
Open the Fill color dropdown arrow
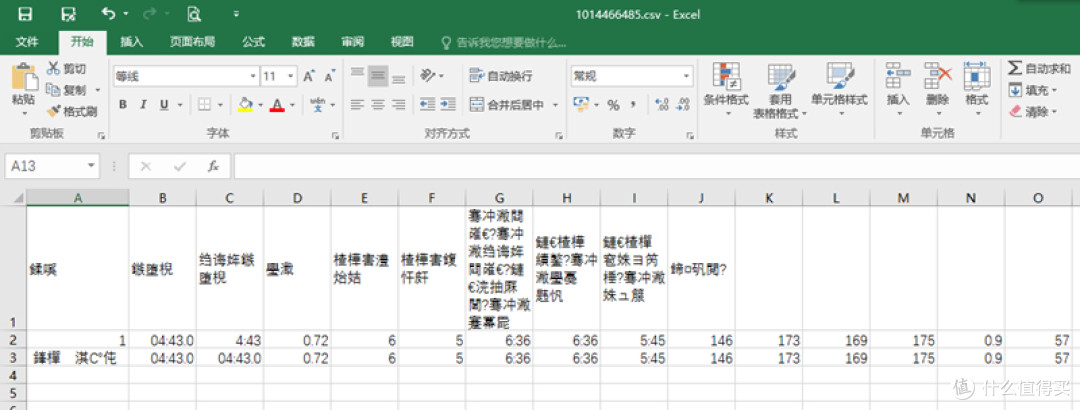[x=260, y=105]
